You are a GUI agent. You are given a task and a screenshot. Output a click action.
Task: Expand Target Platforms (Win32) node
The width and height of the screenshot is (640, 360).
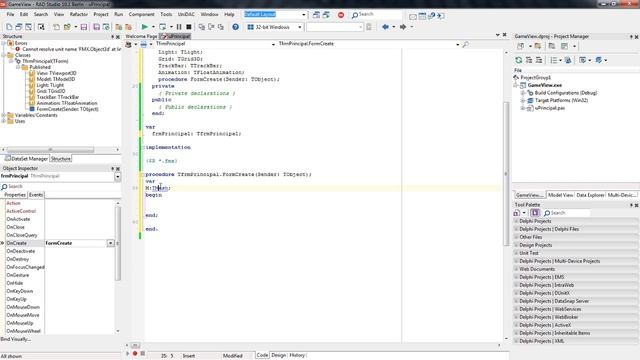point(523,100)
